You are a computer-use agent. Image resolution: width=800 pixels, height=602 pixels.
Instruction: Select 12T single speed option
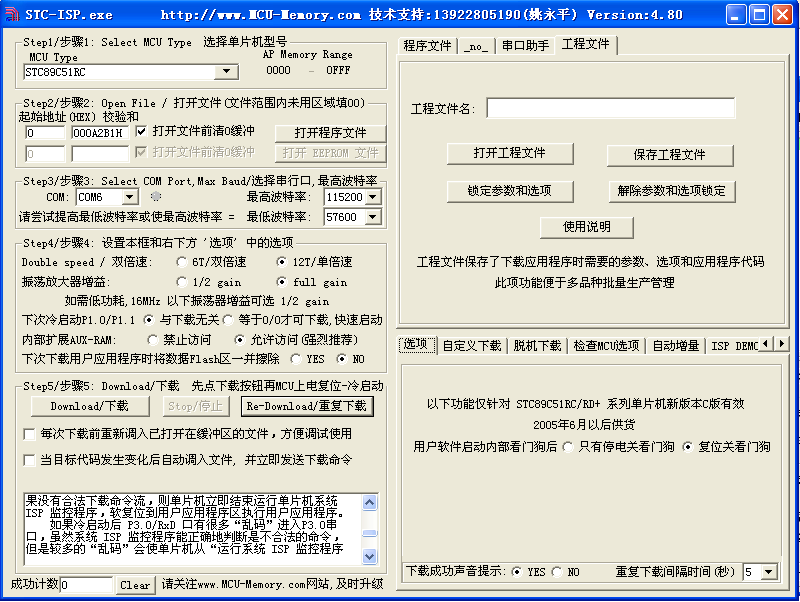coord(281,262)
